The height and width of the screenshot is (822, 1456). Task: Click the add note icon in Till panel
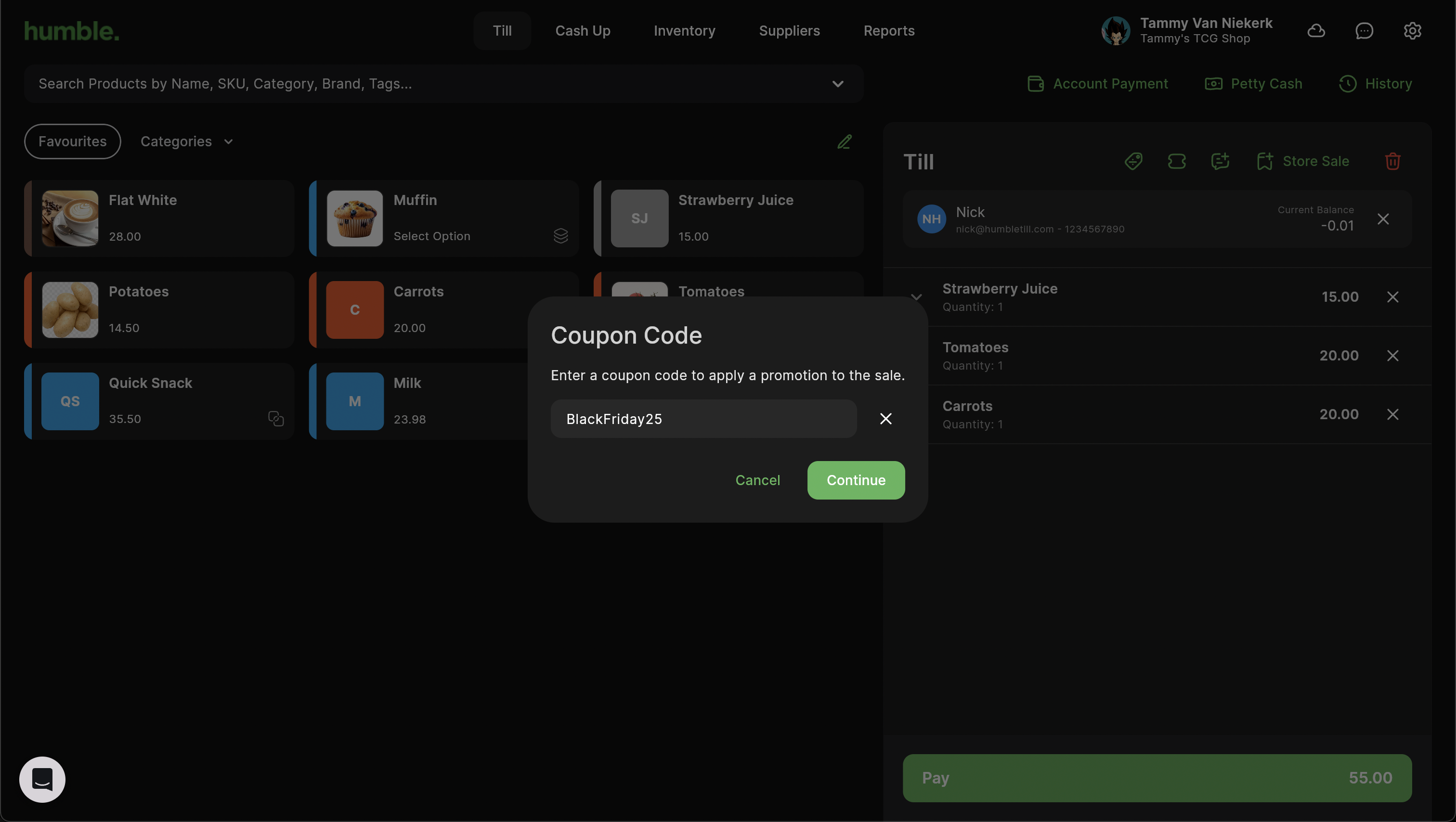click(1220, 161)
